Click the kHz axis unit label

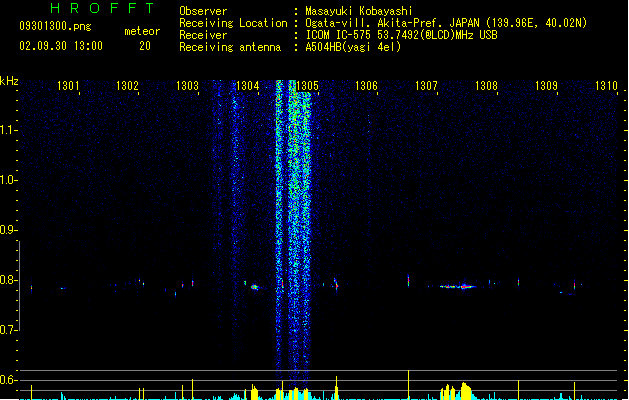click(x=9, y=81)
